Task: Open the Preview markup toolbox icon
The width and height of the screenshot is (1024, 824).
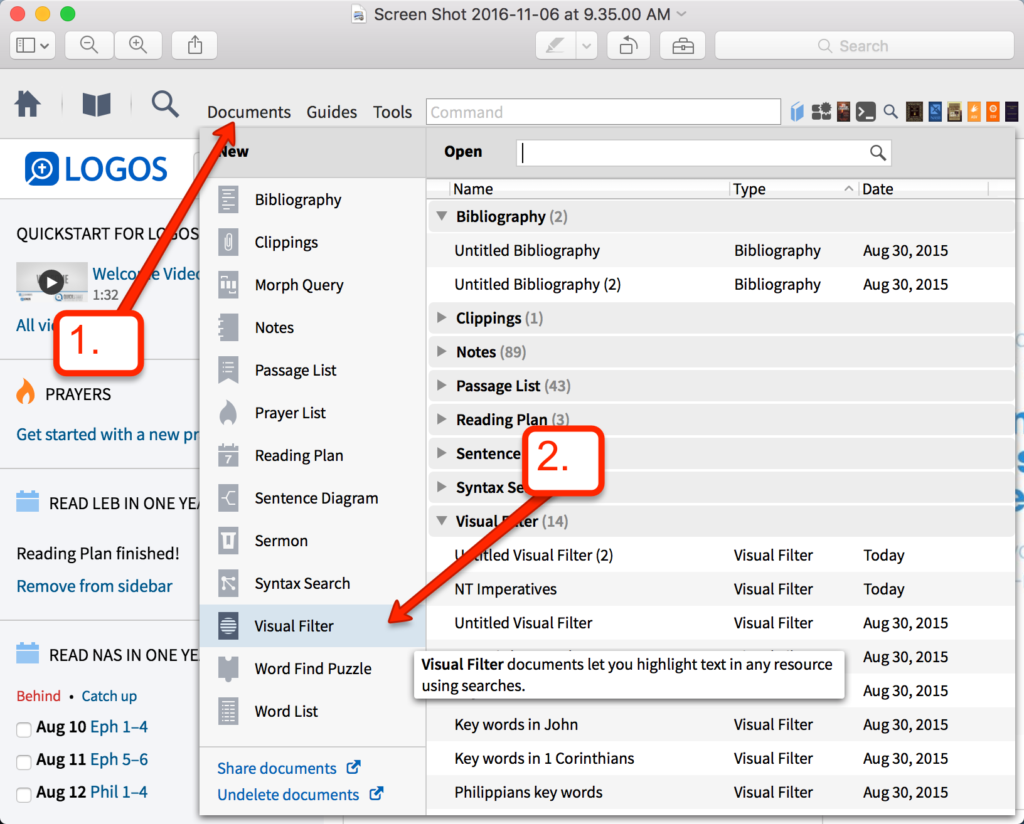Action: [683, 45]
